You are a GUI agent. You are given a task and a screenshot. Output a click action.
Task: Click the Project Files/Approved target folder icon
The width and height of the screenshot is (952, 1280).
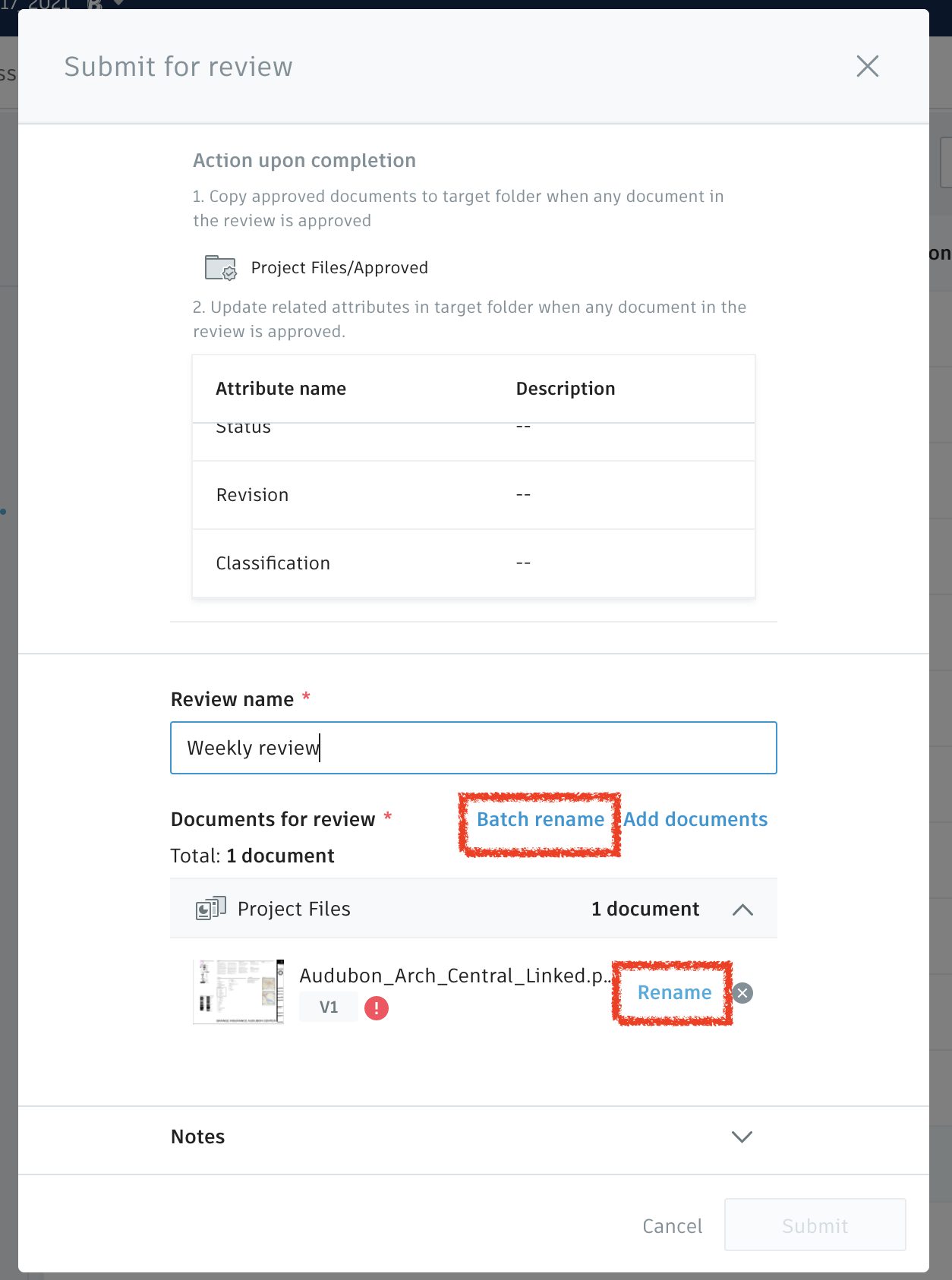pos(220,268)
